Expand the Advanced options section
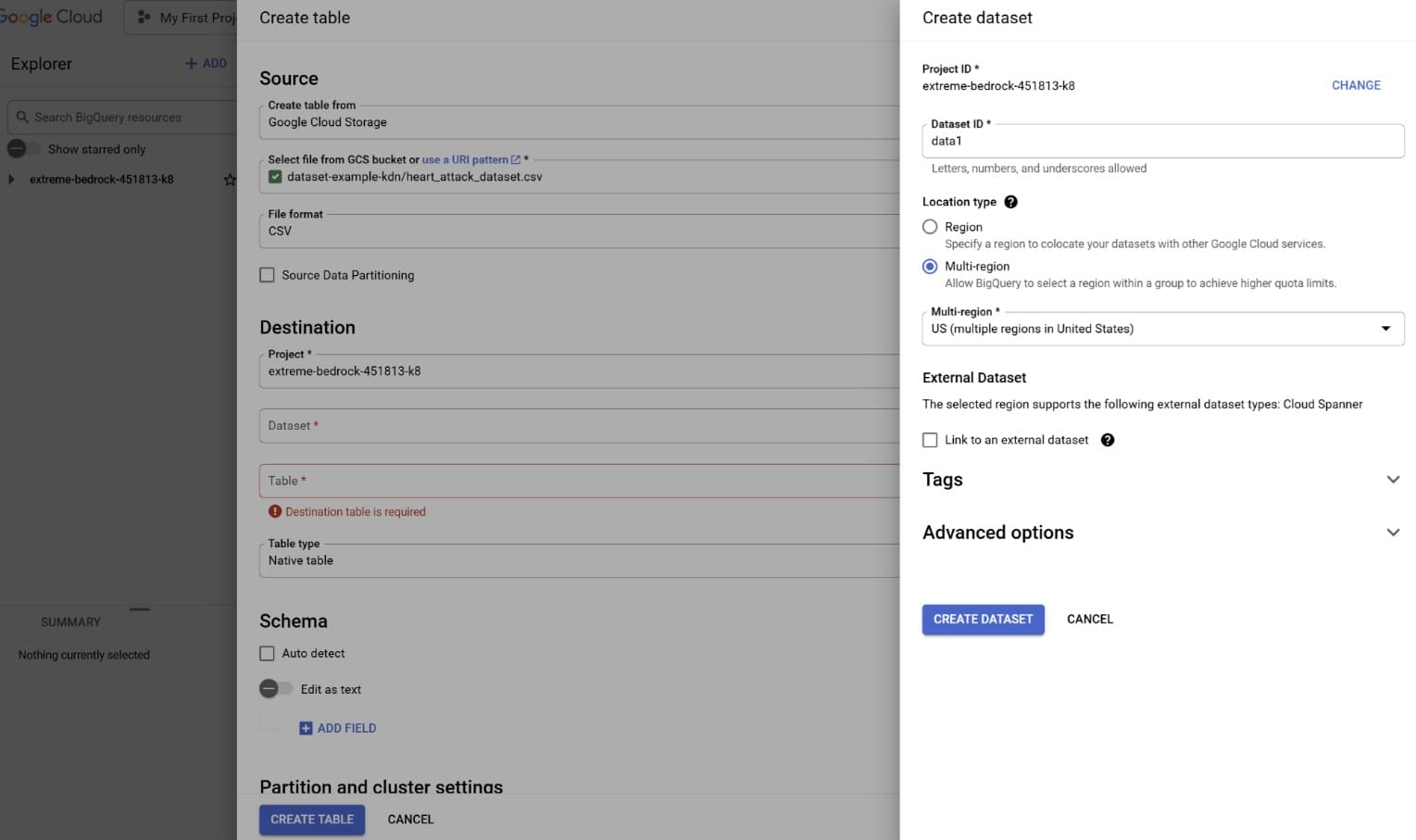The height and width of the screenshot is (840, 1416). (1162, 533)
